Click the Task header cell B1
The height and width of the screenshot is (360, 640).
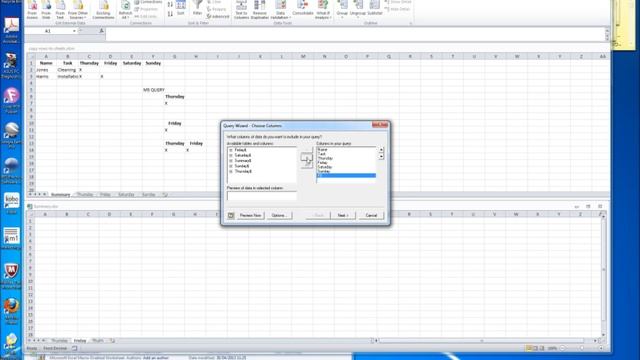click(x=67, y=63)
